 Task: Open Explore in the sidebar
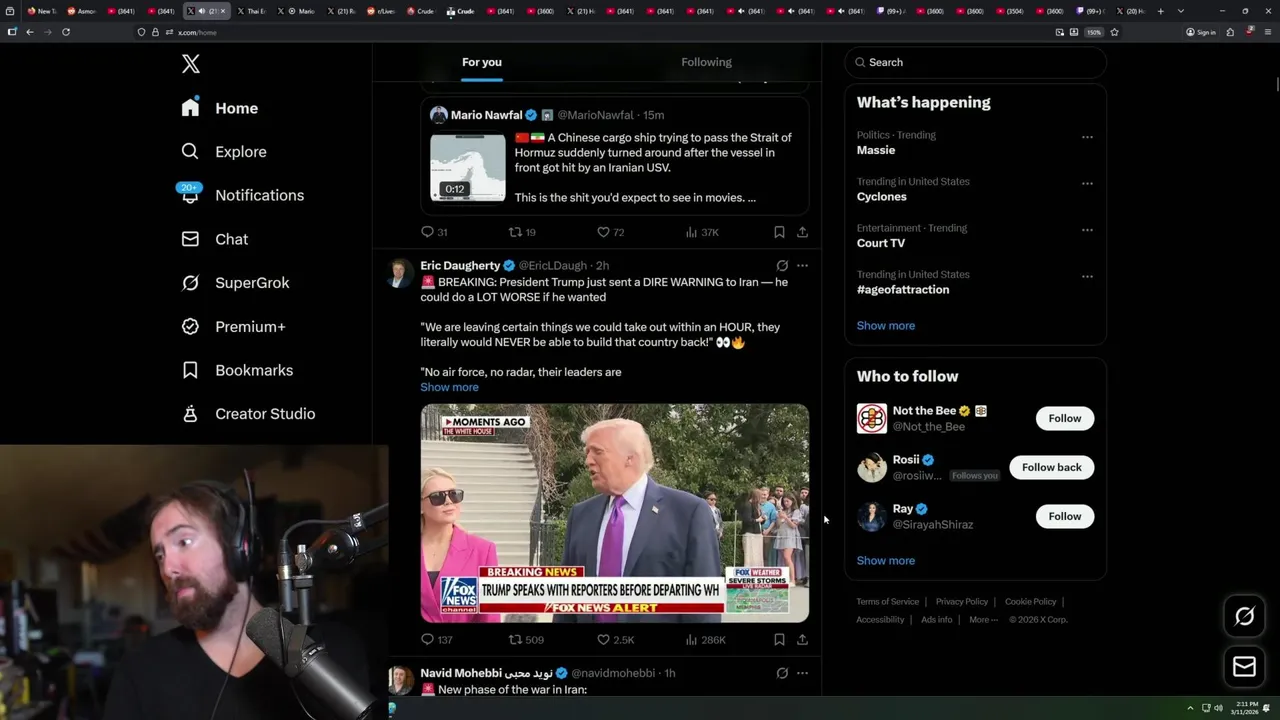[224, 152]
